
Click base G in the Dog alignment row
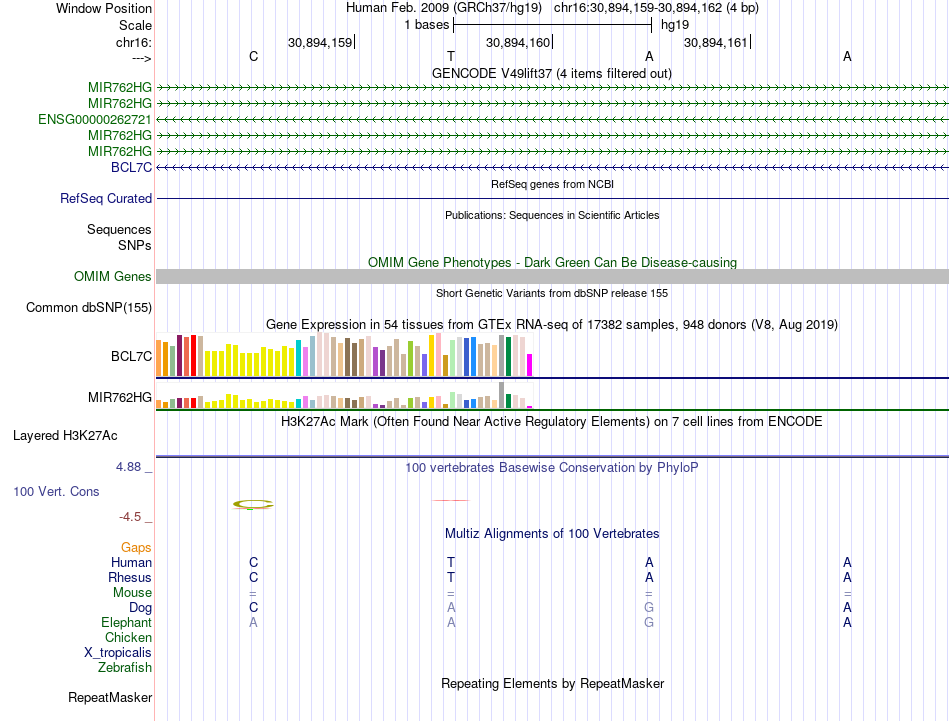pyautogui.click(x=649, y=607)
